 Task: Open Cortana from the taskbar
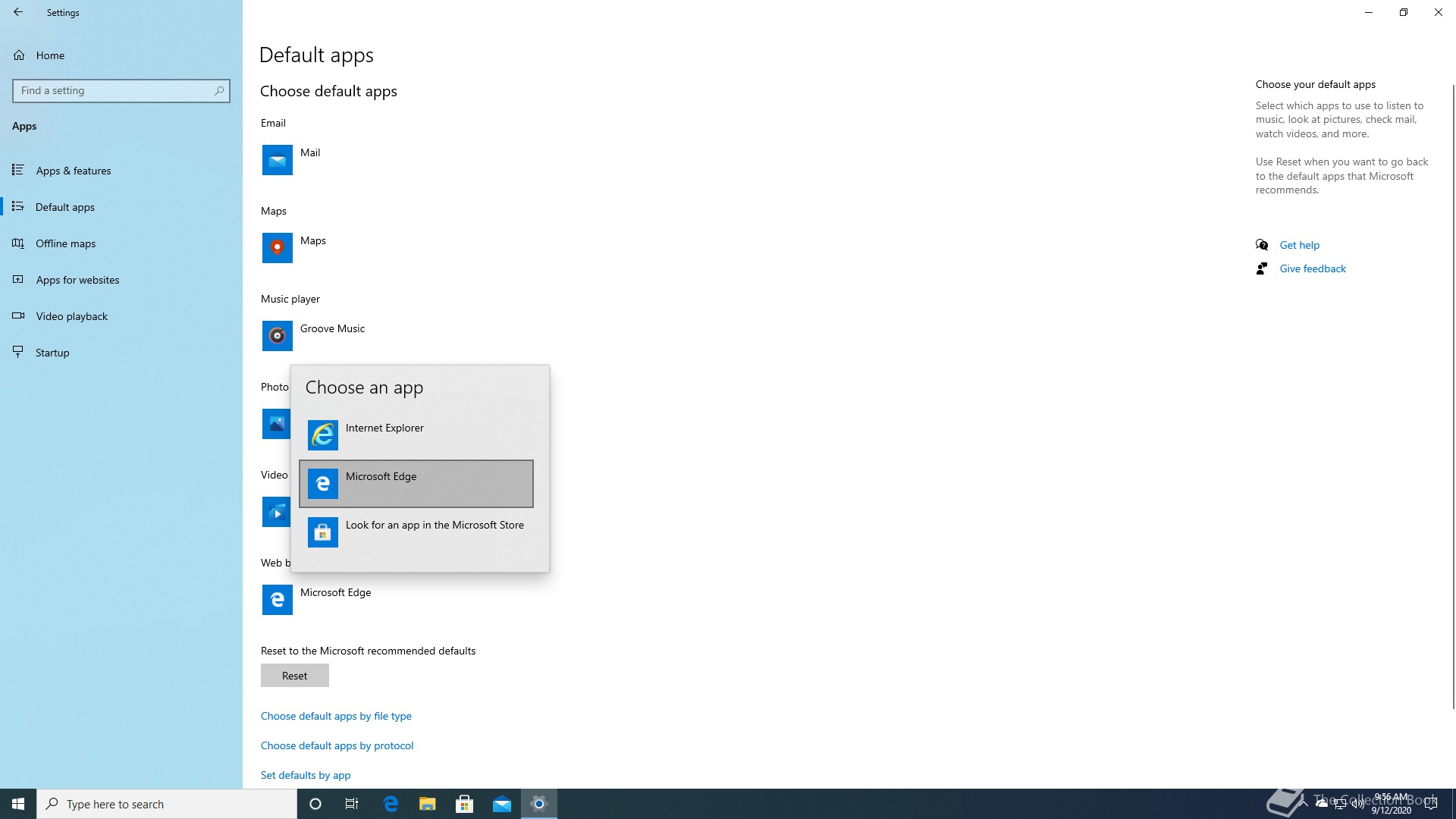(315, 804)
